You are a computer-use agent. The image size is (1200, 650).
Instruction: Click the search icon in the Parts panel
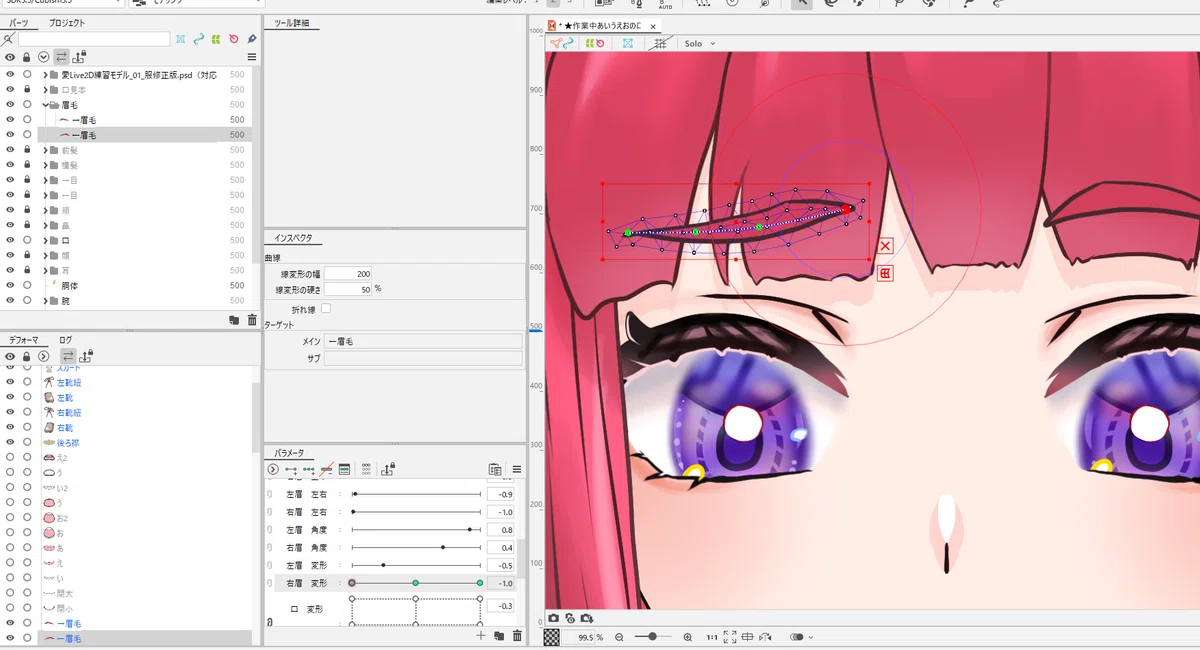coord(8,39)
